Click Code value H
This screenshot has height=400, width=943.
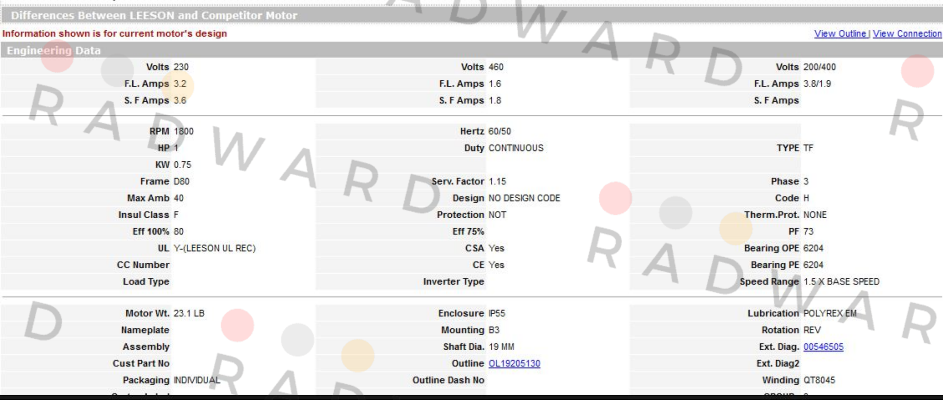click(x=806, y=198)
